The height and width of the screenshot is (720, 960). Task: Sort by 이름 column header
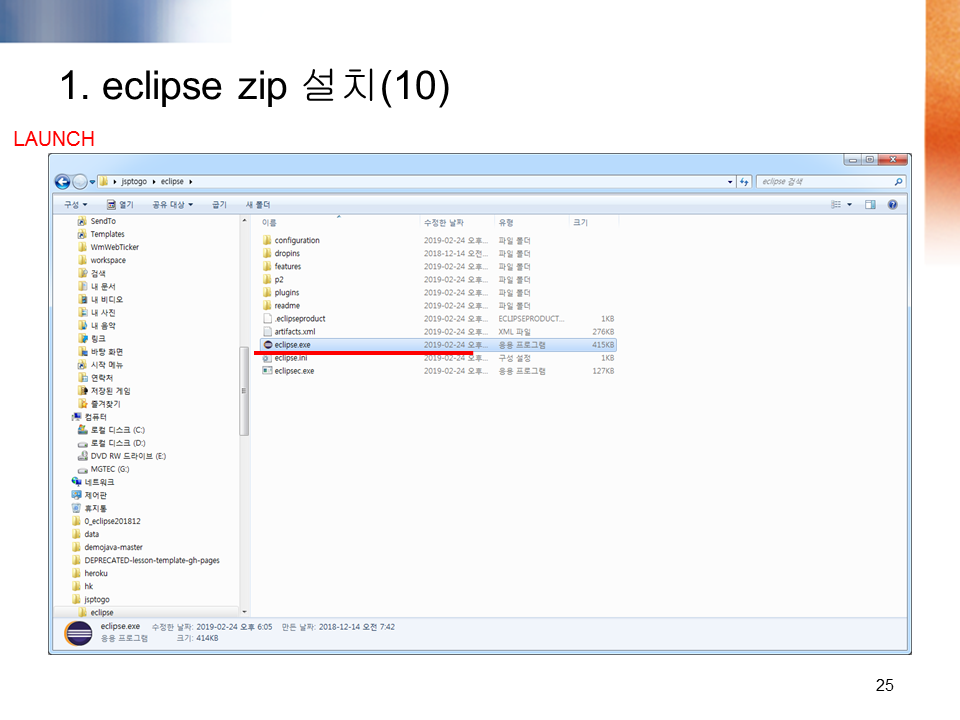[269, 223]
